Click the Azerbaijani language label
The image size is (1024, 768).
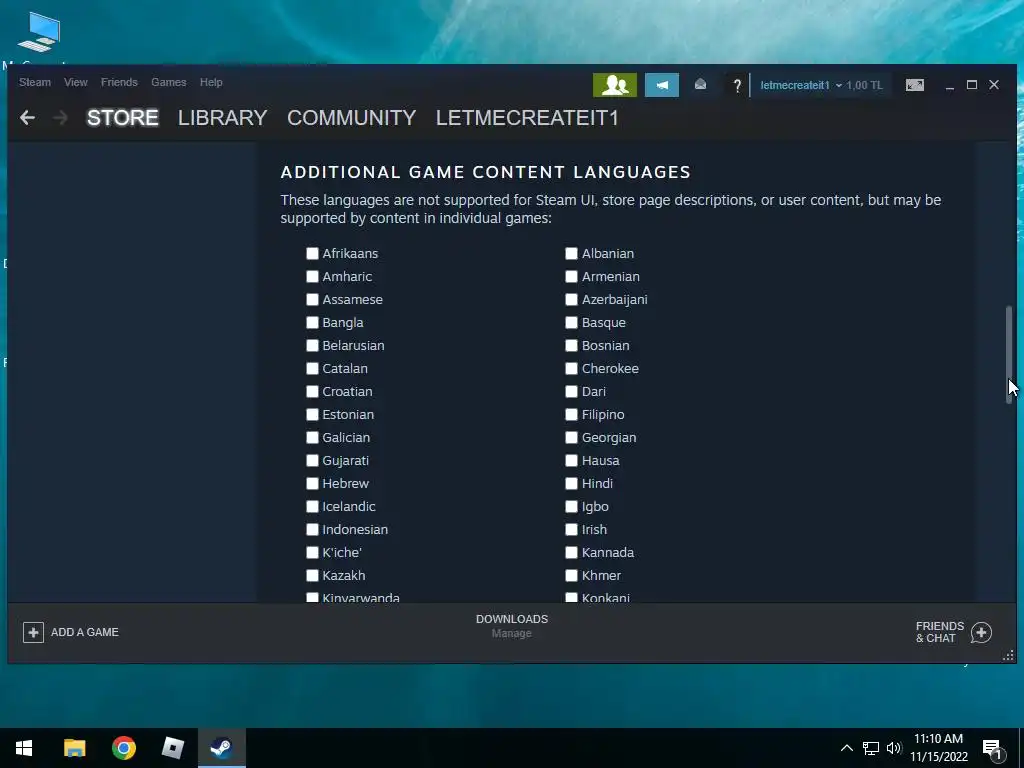coord(615,299)
